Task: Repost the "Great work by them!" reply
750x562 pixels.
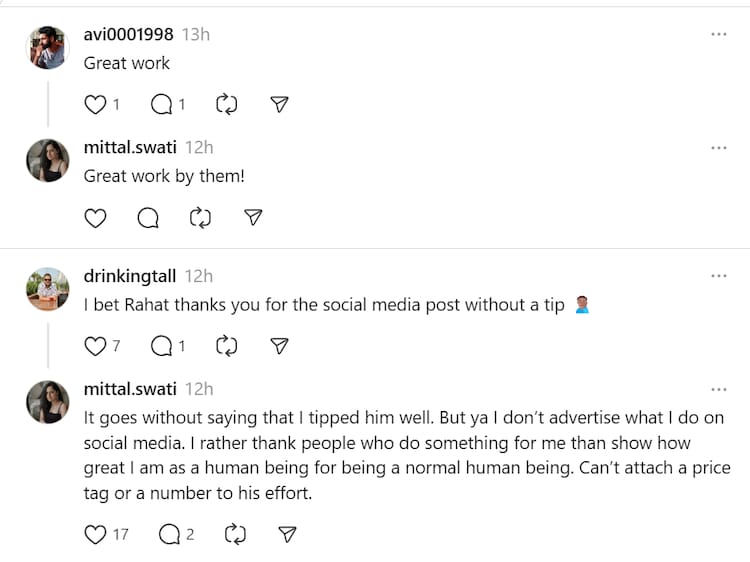Action: [201, 218]
